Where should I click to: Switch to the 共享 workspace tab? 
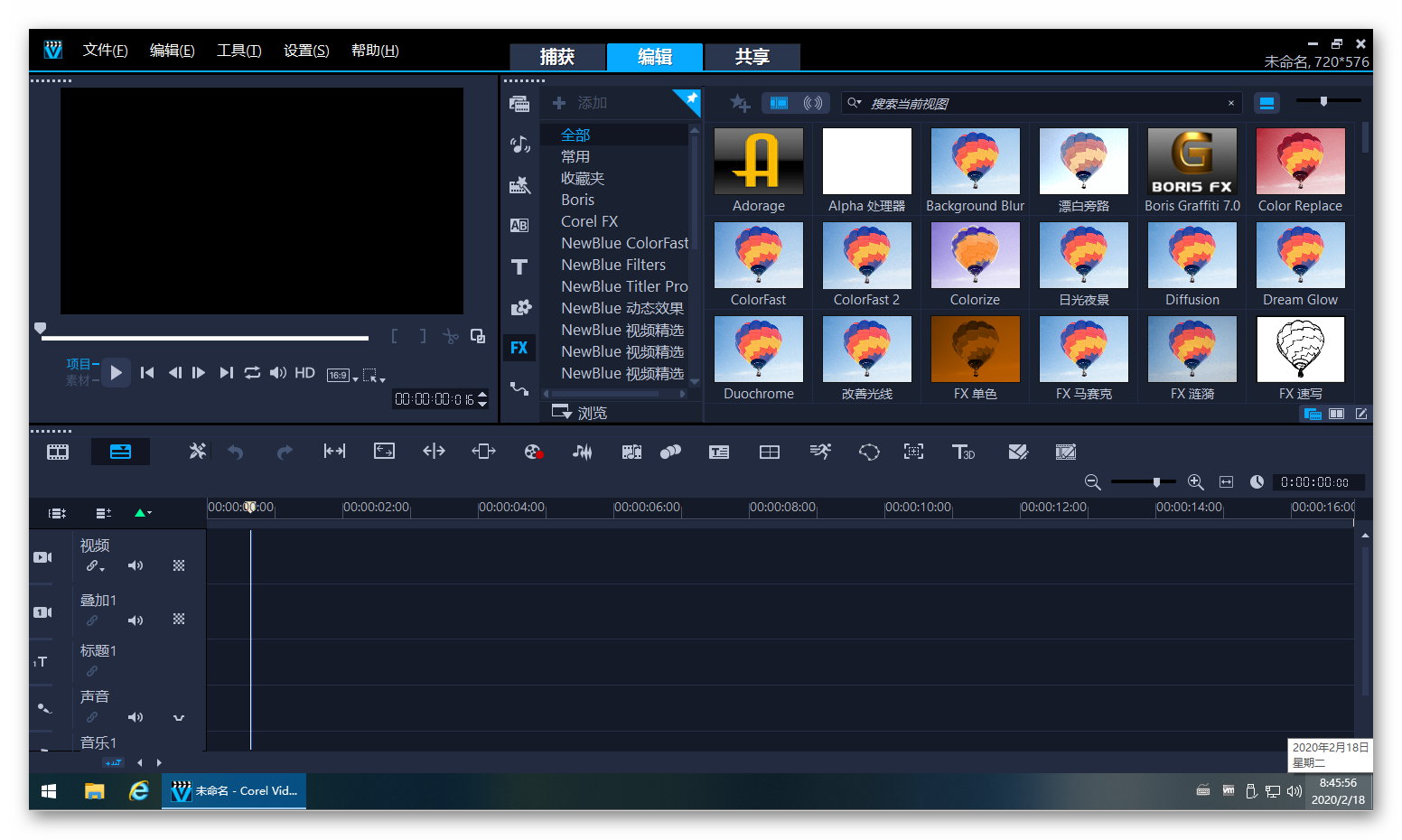tap(752, 57)
